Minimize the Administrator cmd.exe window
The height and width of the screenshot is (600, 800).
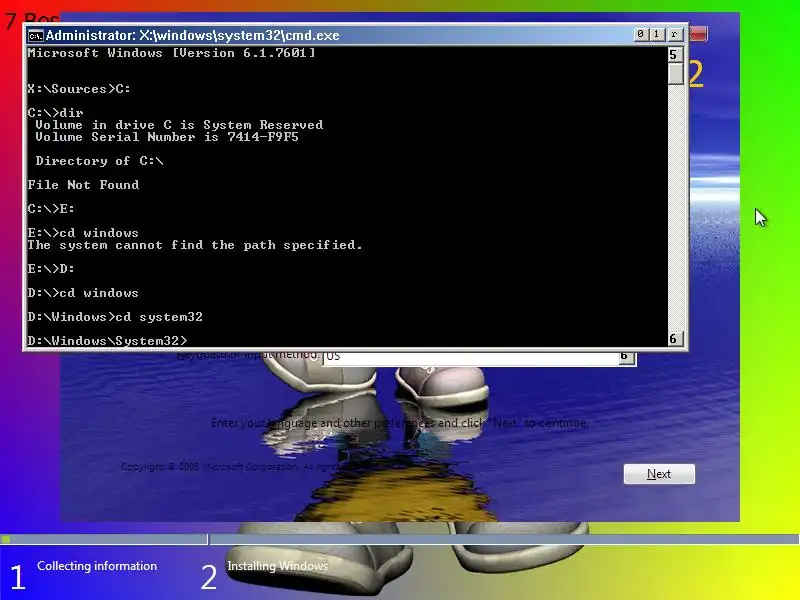pos(640,34)
